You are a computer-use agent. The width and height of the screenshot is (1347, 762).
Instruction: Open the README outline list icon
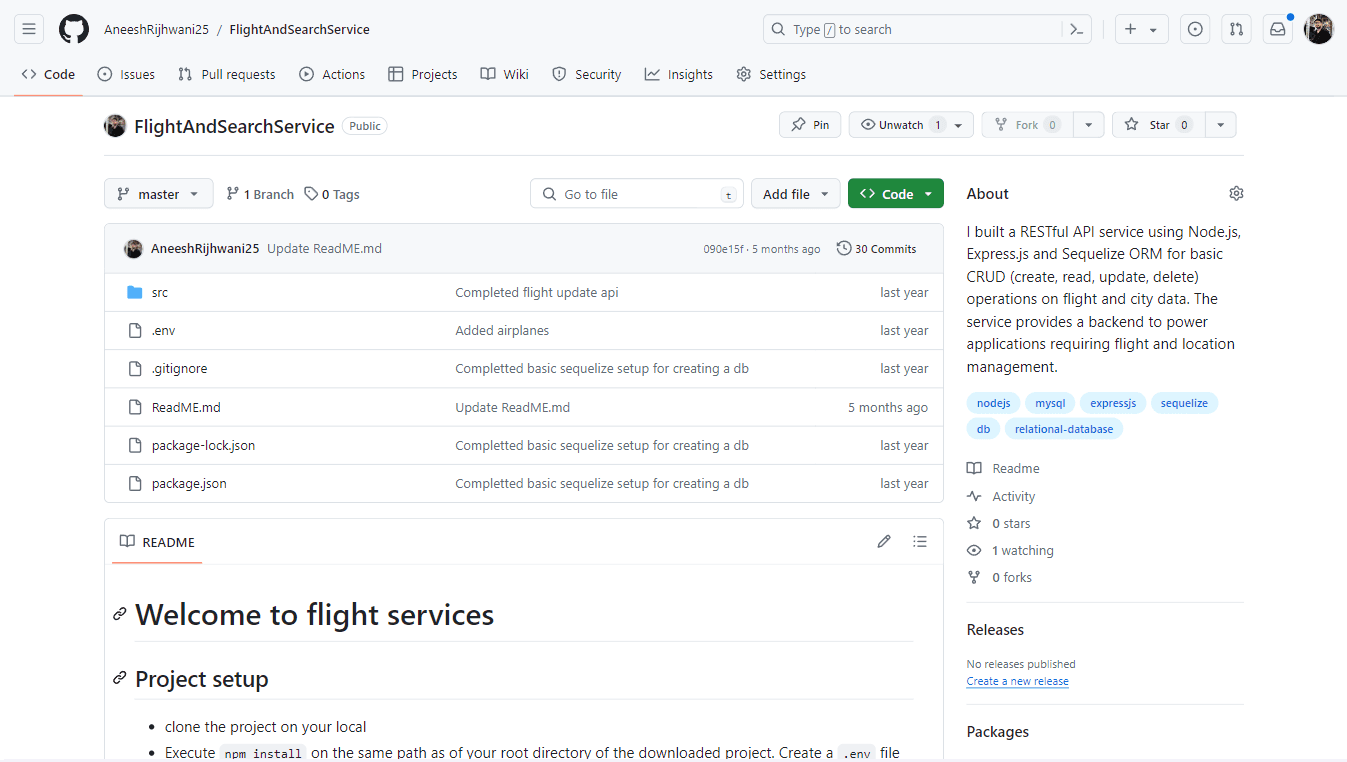(920, 541)
